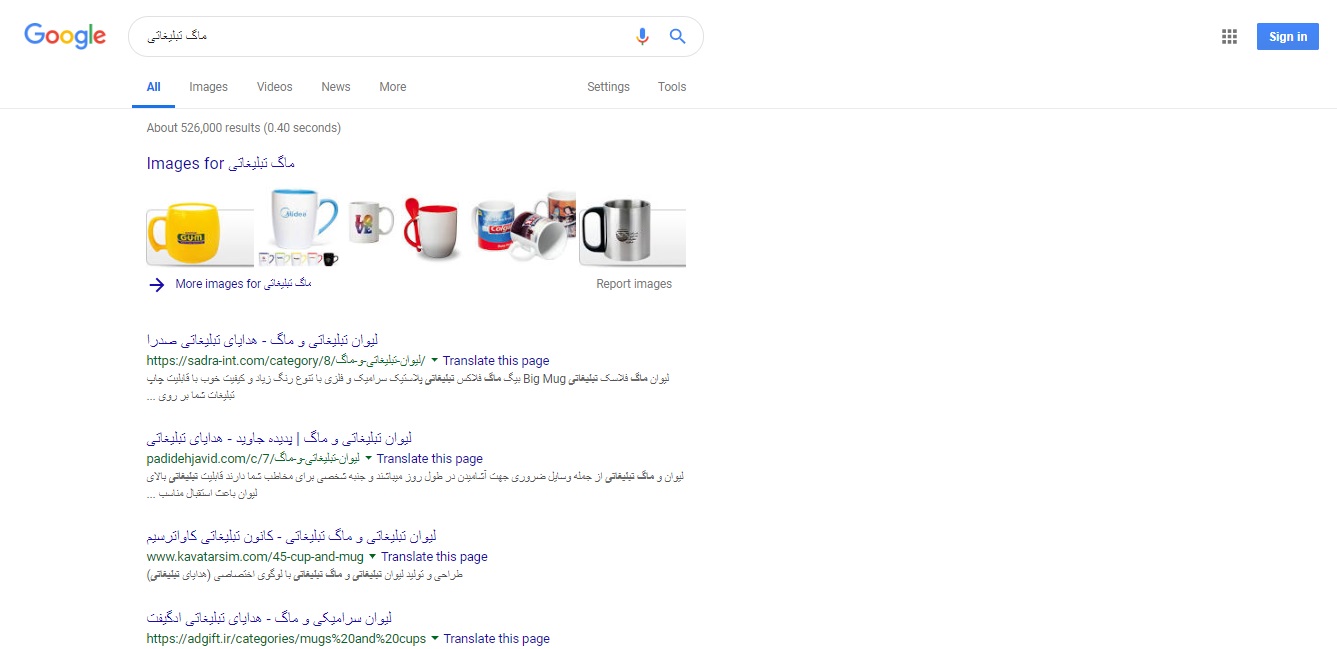The height and width of the screenshot is (649, 1337).
Task: Click the Tools option
Action: (672, 87)
